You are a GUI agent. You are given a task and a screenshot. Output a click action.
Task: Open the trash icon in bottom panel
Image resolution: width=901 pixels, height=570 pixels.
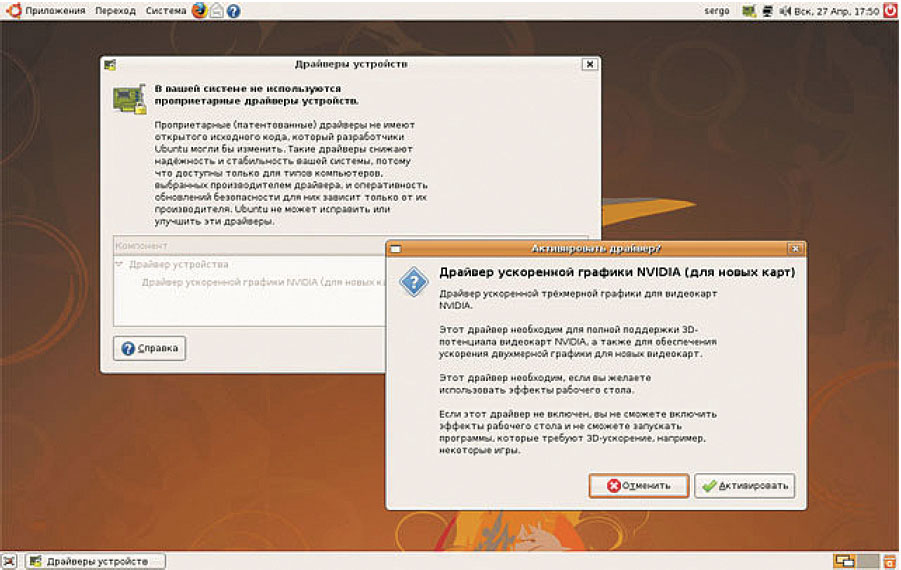[x=890, y=561]
